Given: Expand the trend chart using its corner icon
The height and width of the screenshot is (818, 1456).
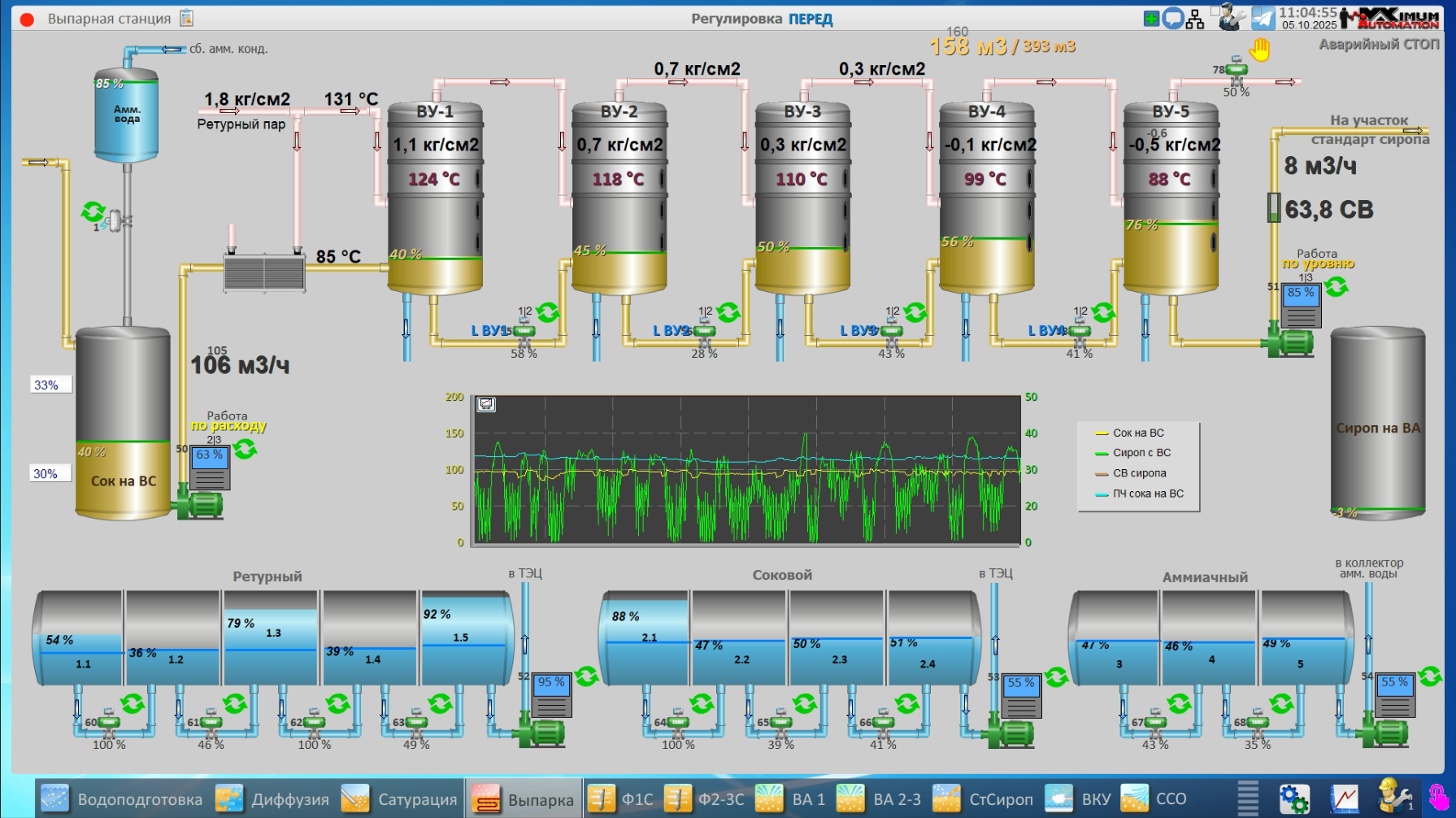Looking at the screenshot, I should point(486,404).
